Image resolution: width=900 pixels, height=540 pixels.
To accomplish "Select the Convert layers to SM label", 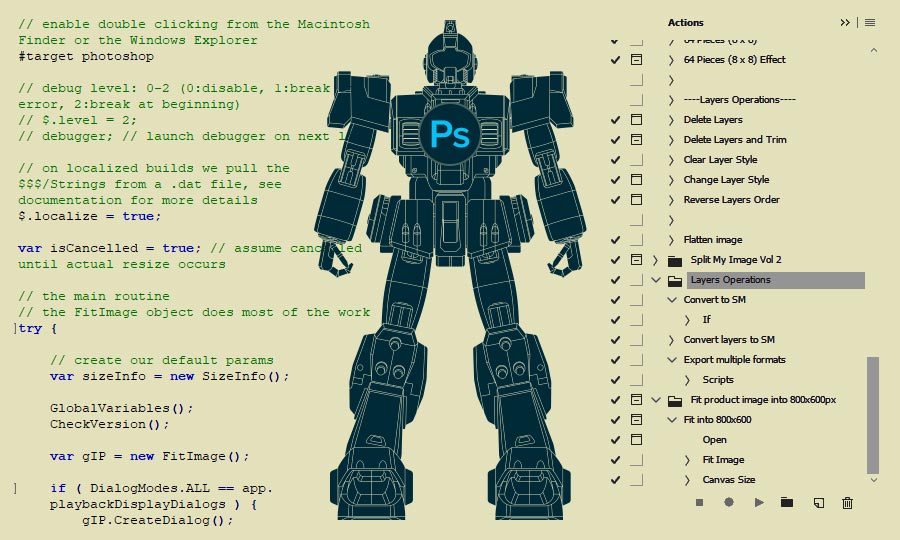I will point(729,340).
